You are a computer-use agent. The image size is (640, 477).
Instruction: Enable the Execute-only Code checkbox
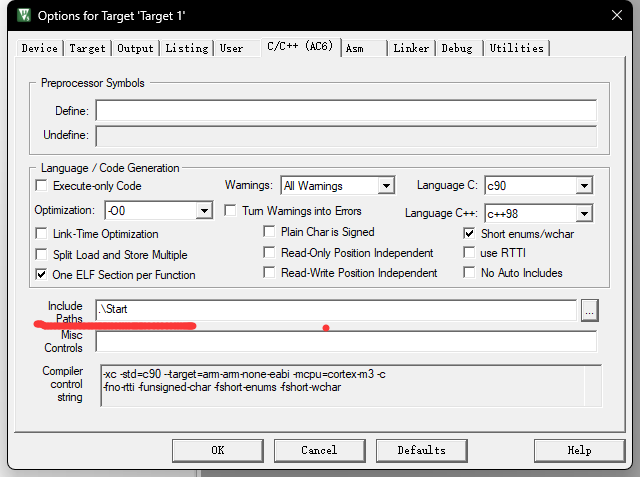pos(42,186)
